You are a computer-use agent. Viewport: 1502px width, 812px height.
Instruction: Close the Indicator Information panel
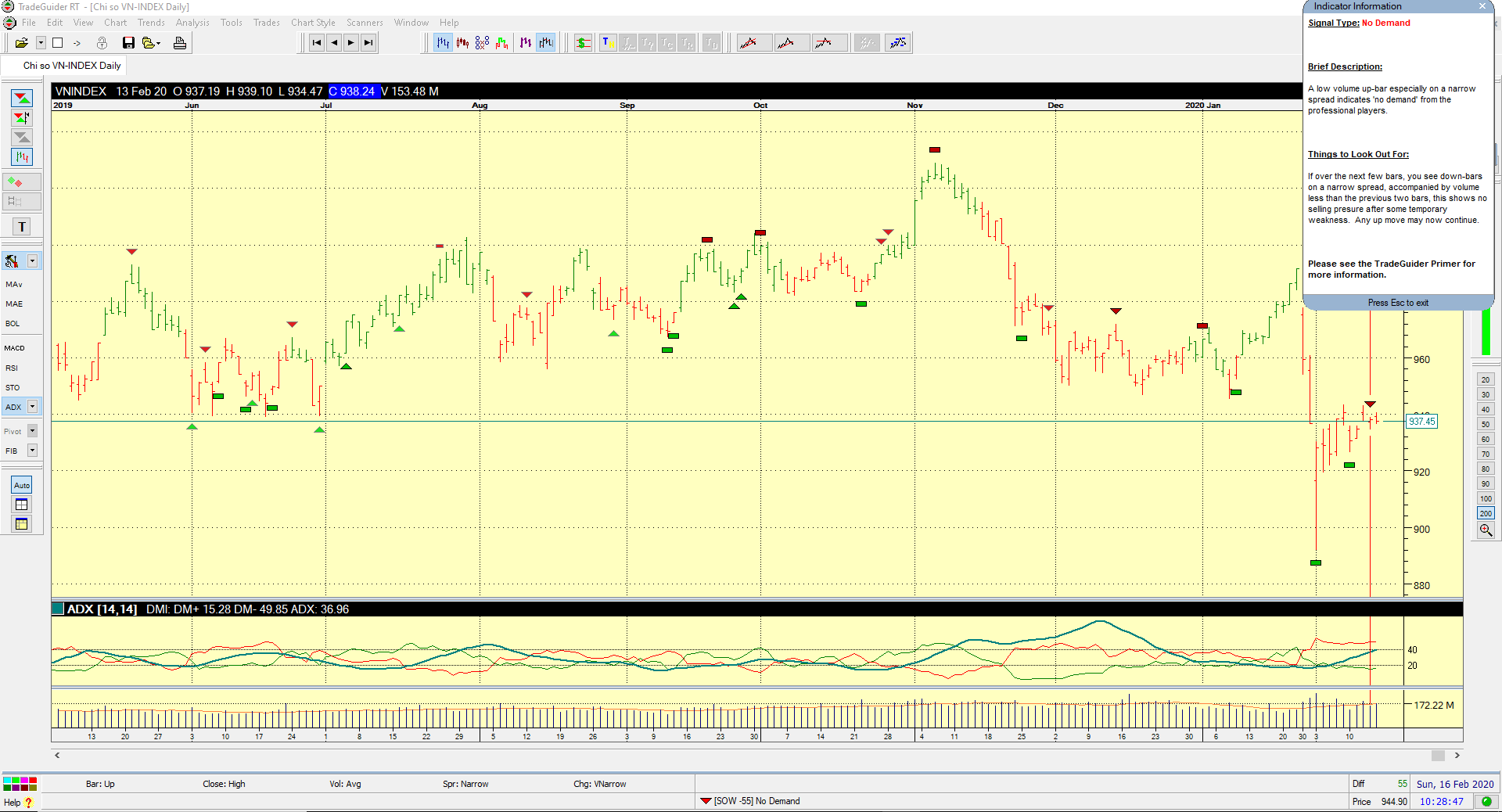(x=1482, y=6)
